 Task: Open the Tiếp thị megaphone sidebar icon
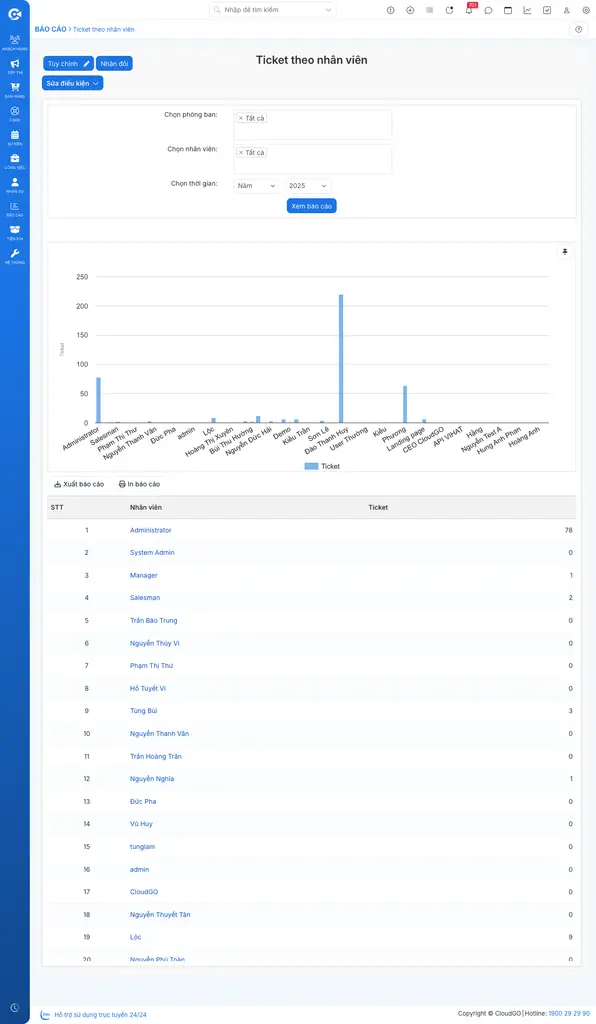pos(14,67)
